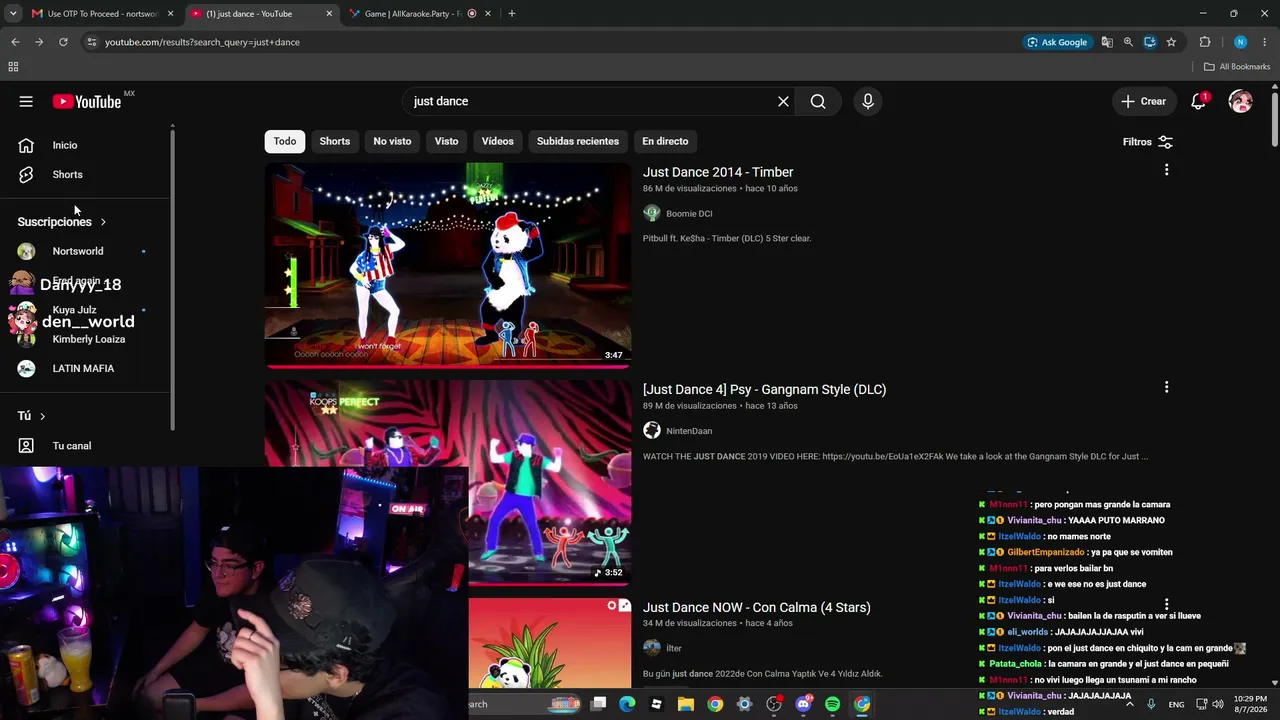Open the zoom magnifier in address bar
This screenshot has width=1280, height=720.
click(x=1128, y=42)
